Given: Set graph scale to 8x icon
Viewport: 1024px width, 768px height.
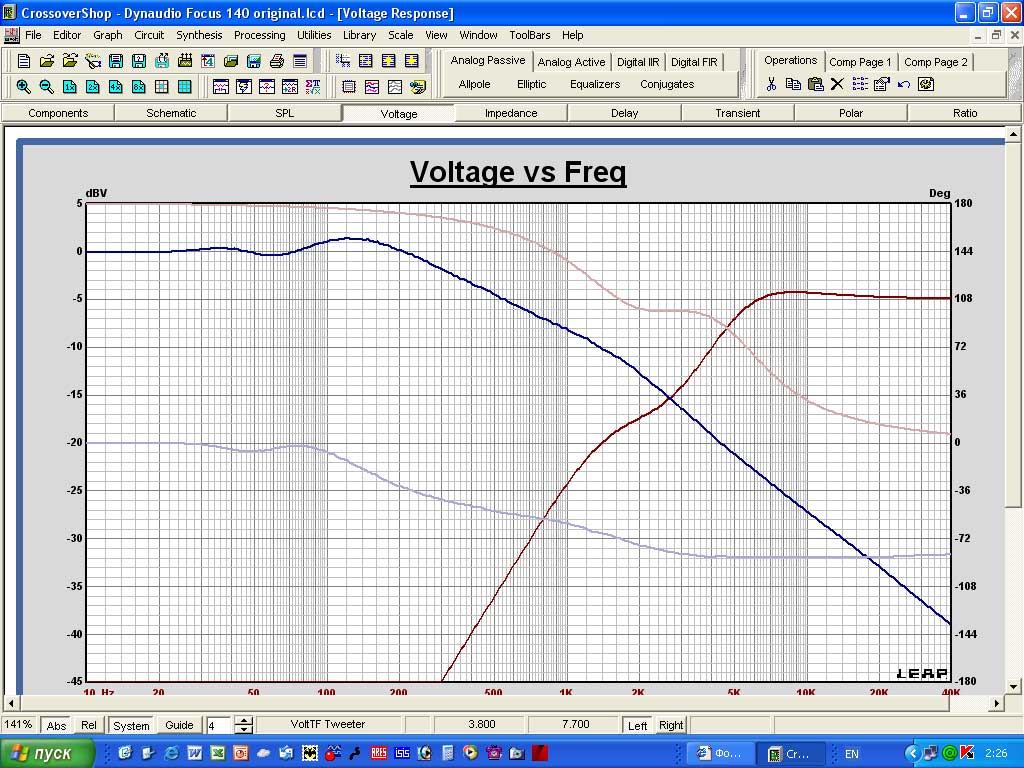Looking at the screenshot, I should pos(138,86).
